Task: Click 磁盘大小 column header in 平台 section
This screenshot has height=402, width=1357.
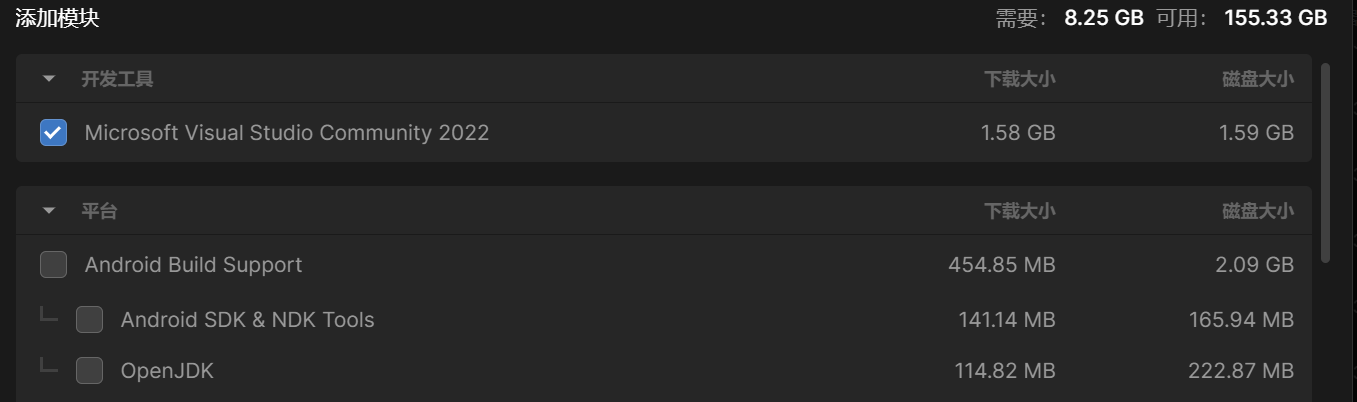Action: pyautogui.click(x=1257, y=211)
